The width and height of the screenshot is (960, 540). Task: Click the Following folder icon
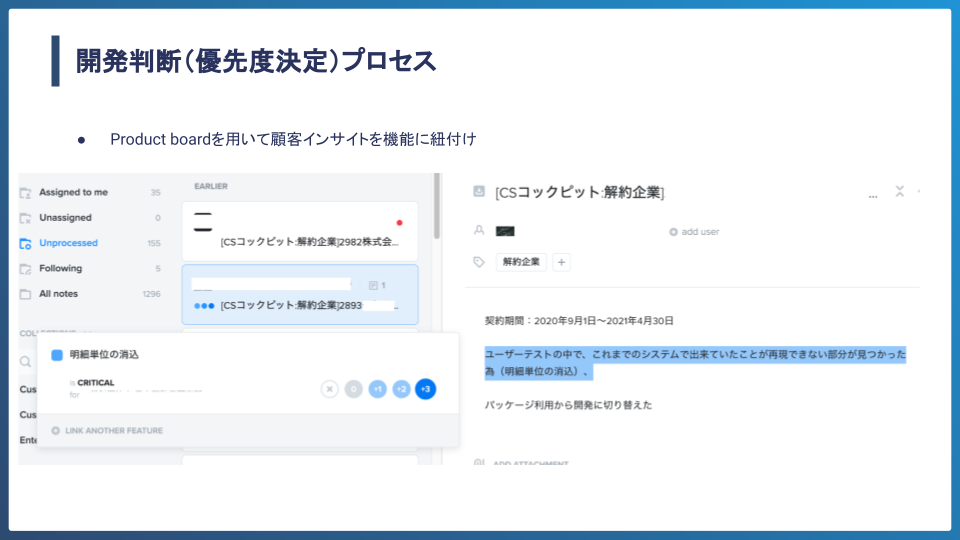click(25, 269)
